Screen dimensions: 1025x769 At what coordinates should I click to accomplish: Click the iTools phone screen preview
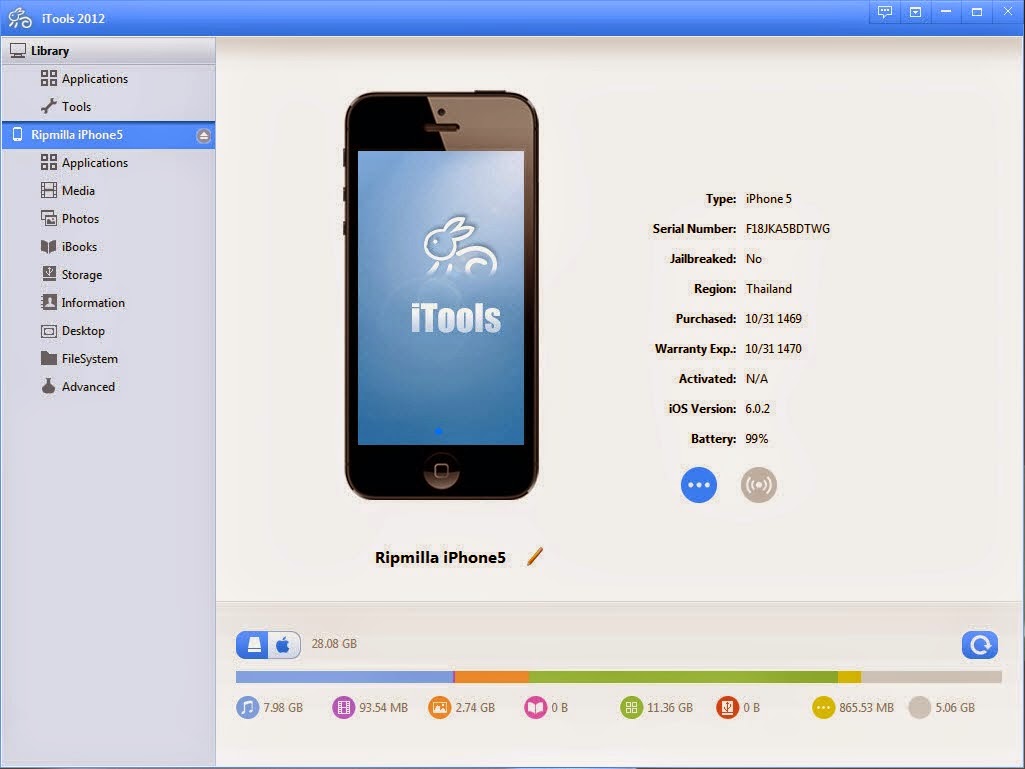441,298
